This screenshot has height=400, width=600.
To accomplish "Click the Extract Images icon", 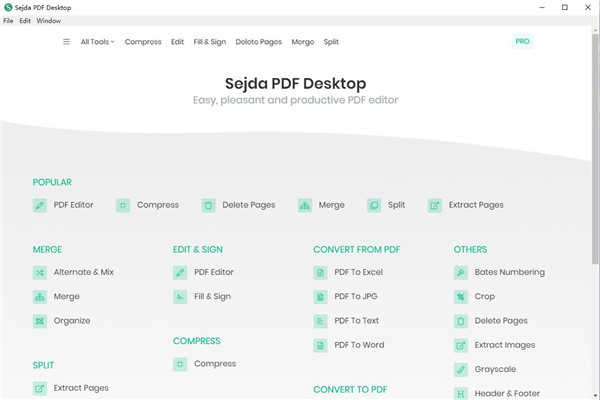I will click(x=461, y=345).
